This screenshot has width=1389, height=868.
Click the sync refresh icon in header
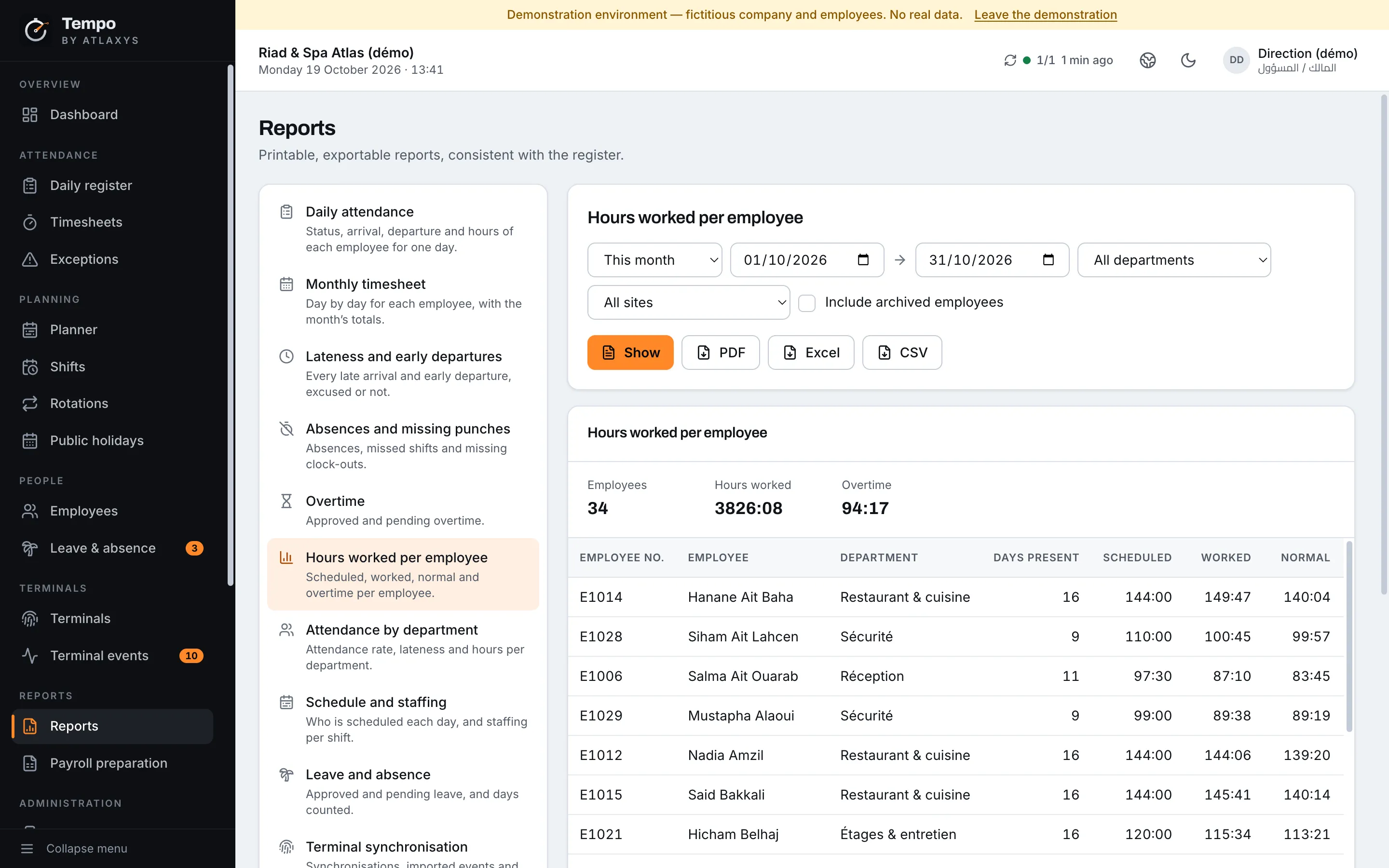[1010, 60]
